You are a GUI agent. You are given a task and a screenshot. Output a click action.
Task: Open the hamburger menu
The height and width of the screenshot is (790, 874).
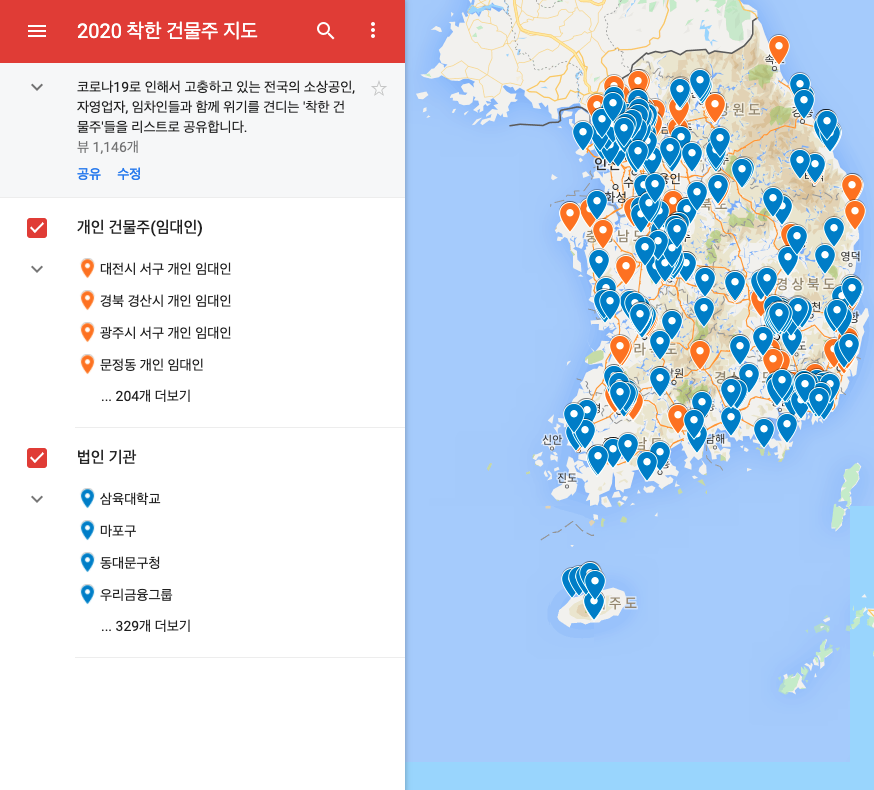point(37,31)
